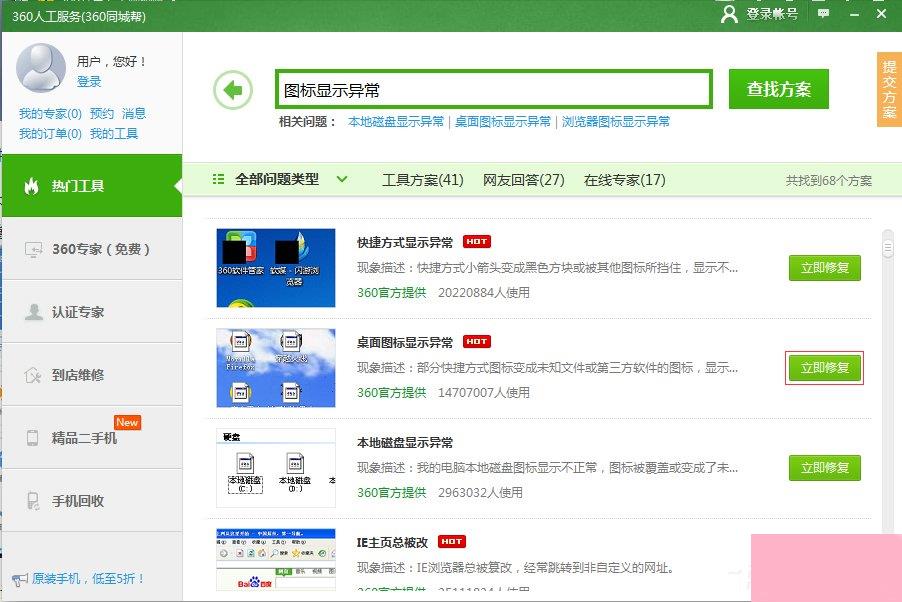Click the IE主页总被改 thumbnail image
The height and width of the screenshot is (602, 902).
[x=276, y=559]
